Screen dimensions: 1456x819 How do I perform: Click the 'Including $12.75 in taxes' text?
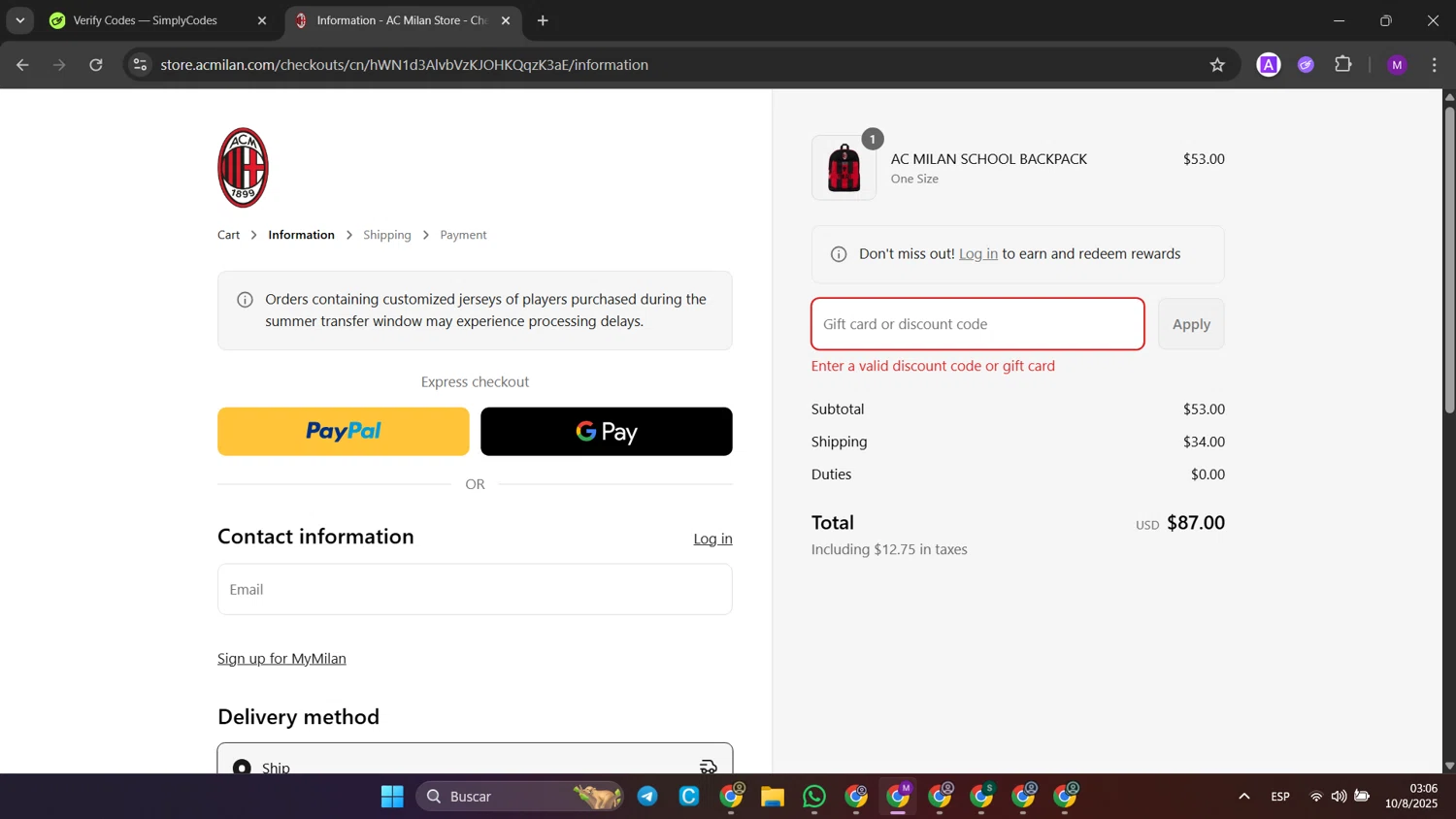889,549
